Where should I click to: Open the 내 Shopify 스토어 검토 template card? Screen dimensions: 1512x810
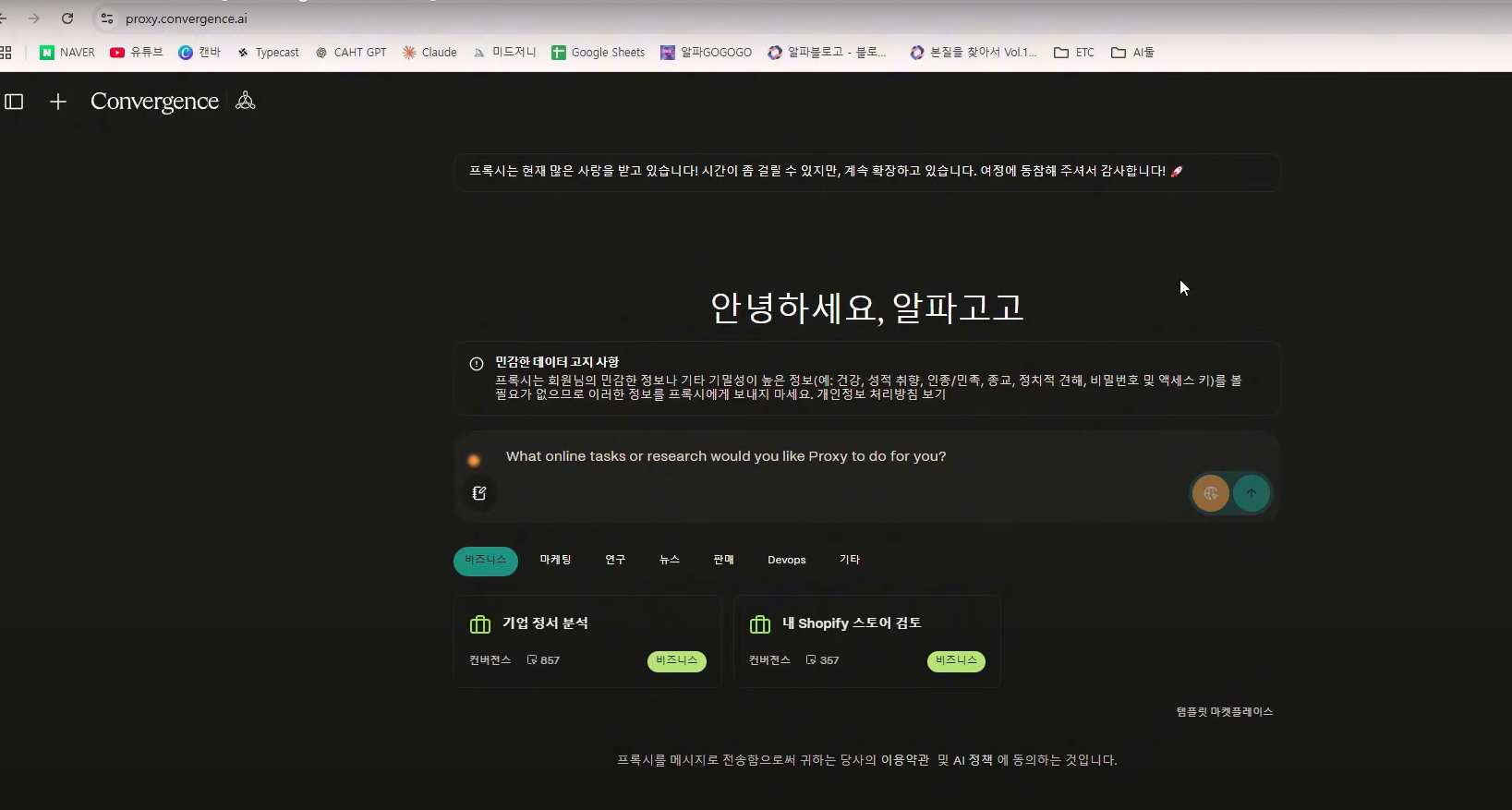[867, 641]
